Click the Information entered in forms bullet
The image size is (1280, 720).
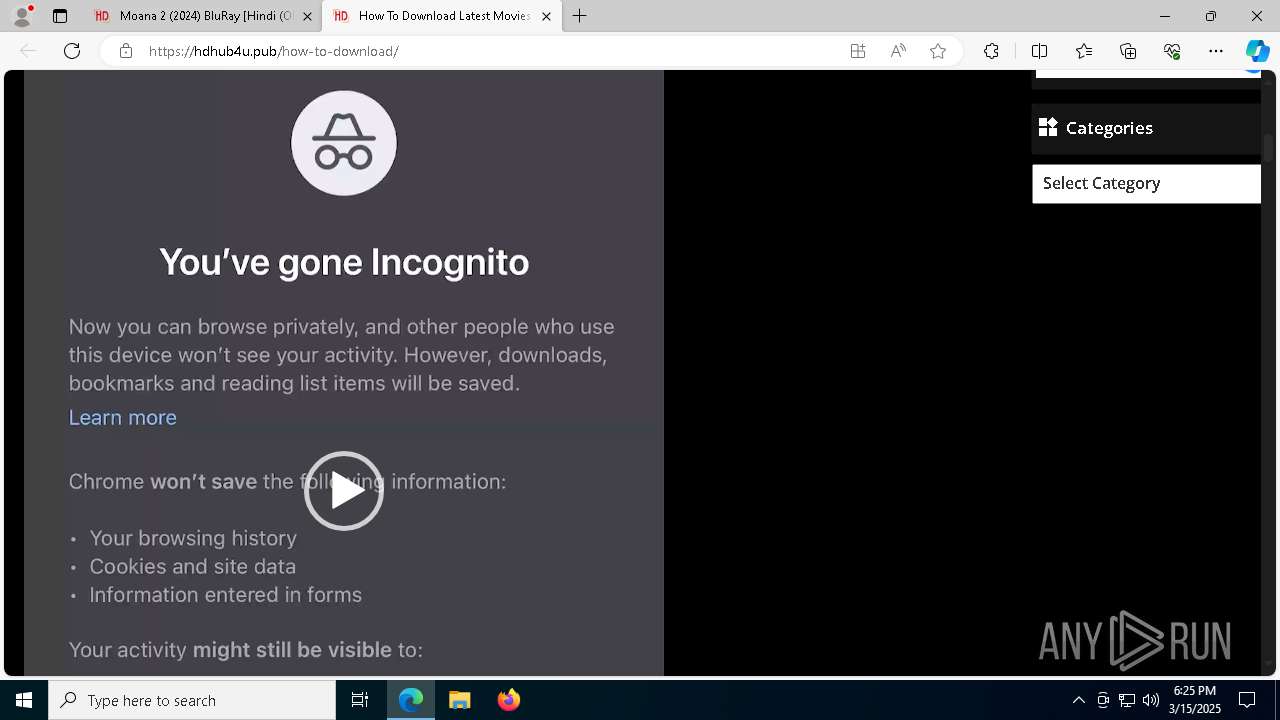pos(226,594)
